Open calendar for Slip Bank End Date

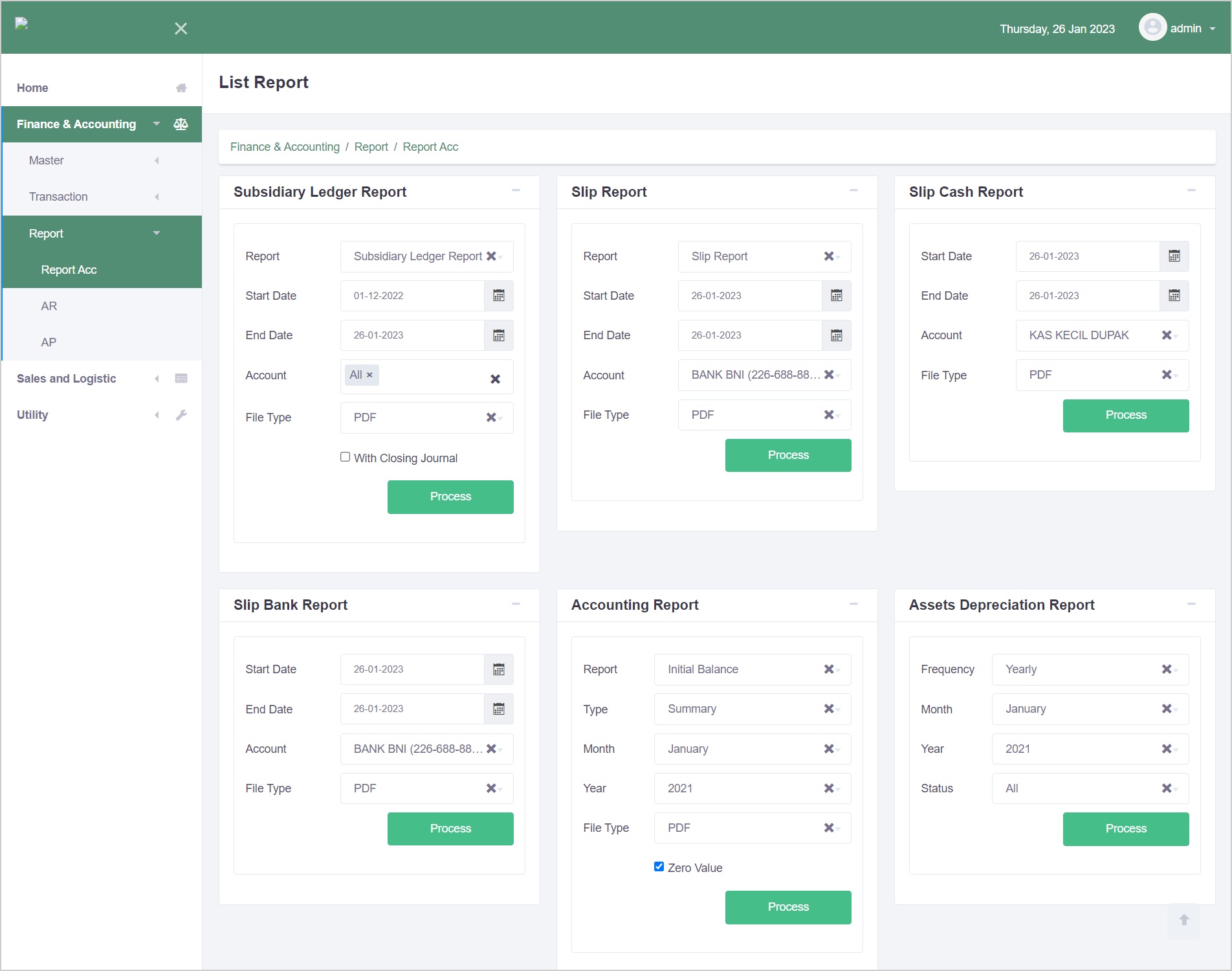(x=498, y=709)
